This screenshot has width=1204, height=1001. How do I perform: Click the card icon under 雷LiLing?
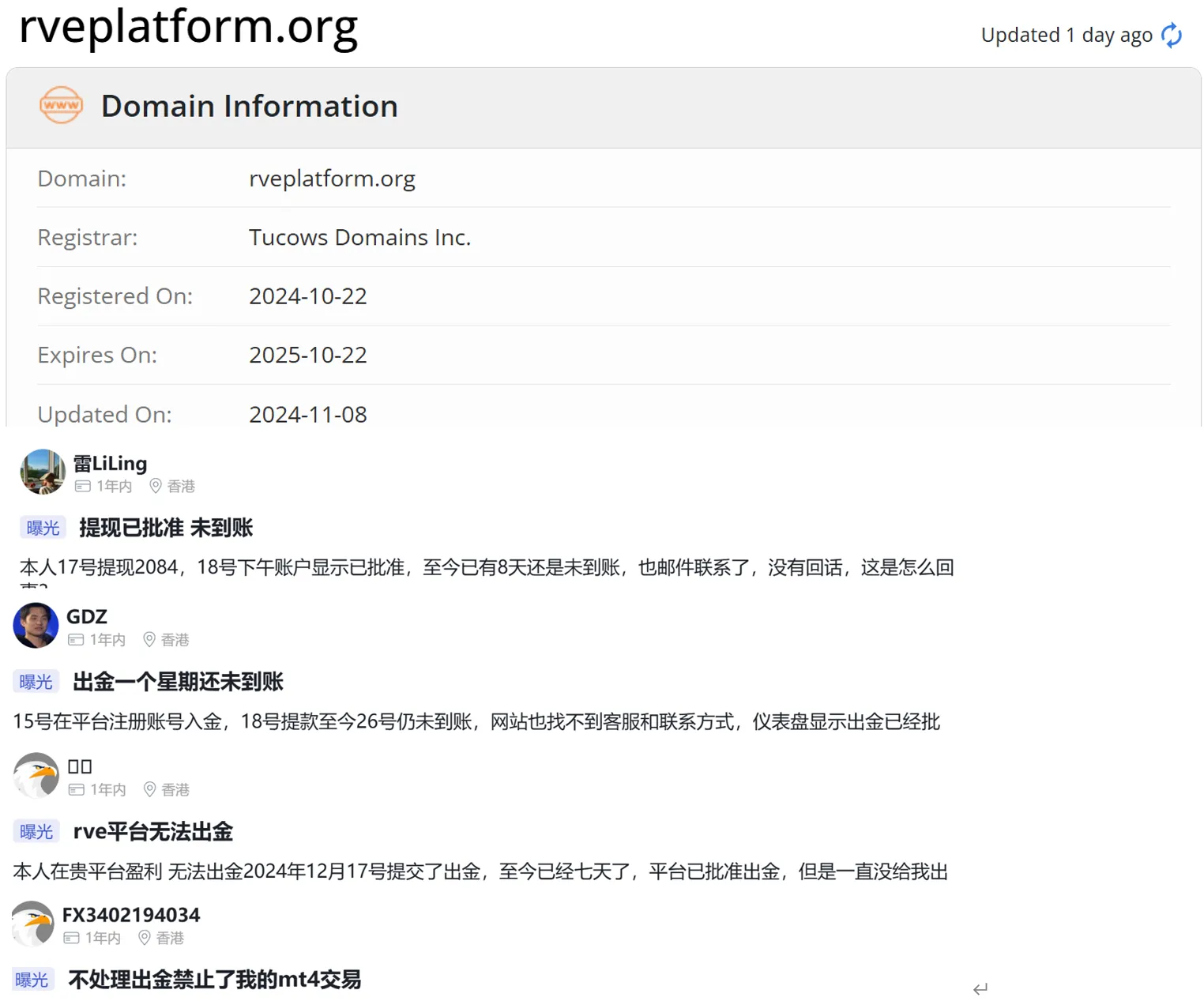83,486
